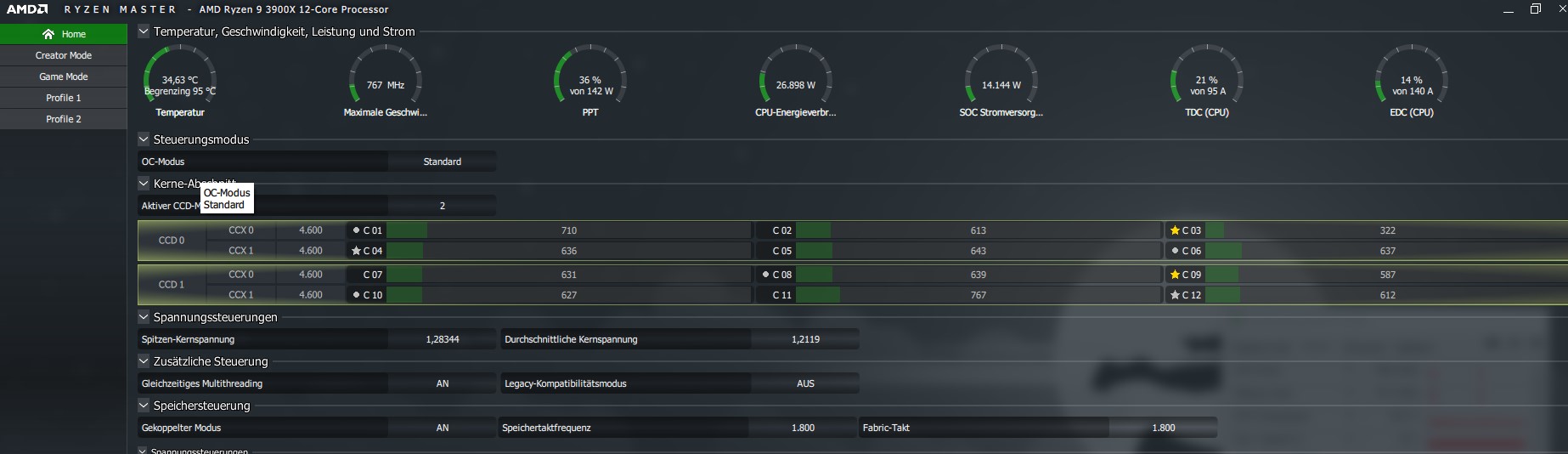The width and height of the screenshot is (1568, 454).
Task: Click Durchschnittliche Kernspannung value 1,2119
Action: point(805,339)
